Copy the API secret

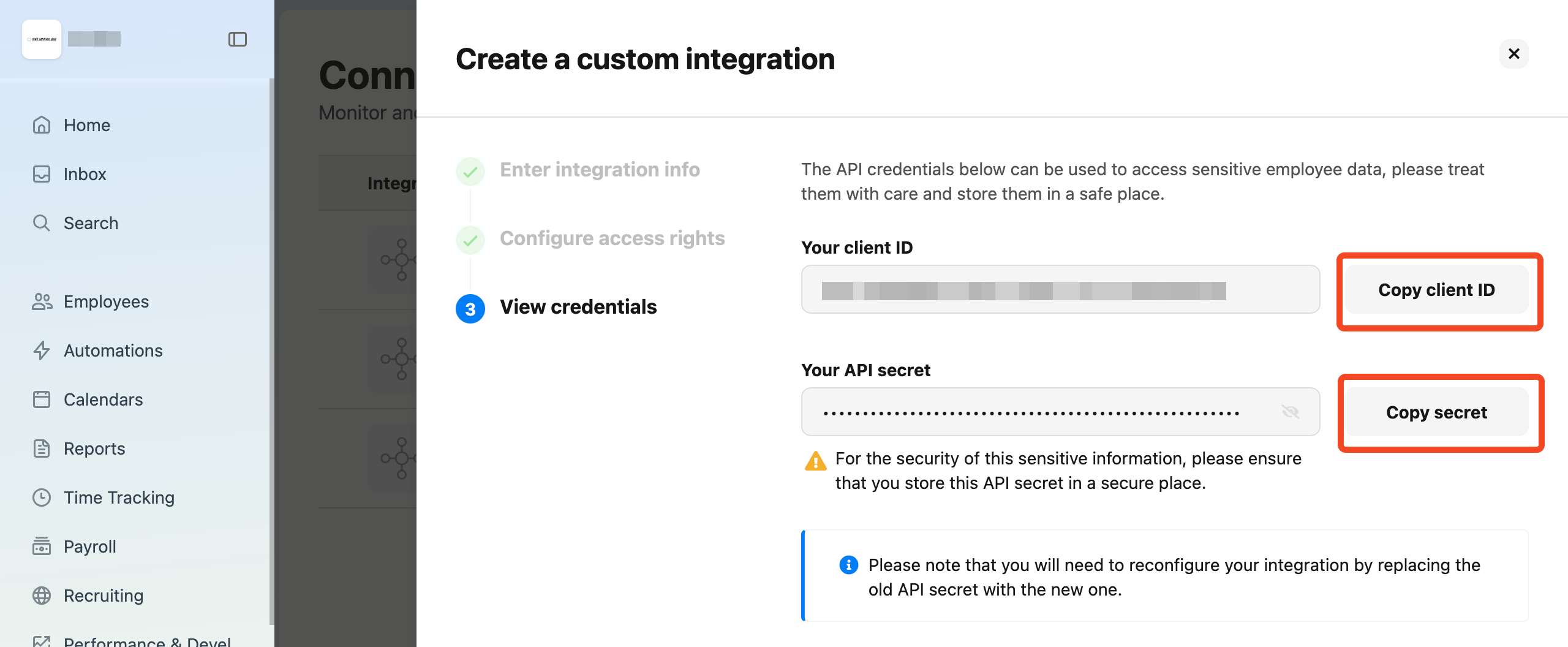click(1436, 412)
